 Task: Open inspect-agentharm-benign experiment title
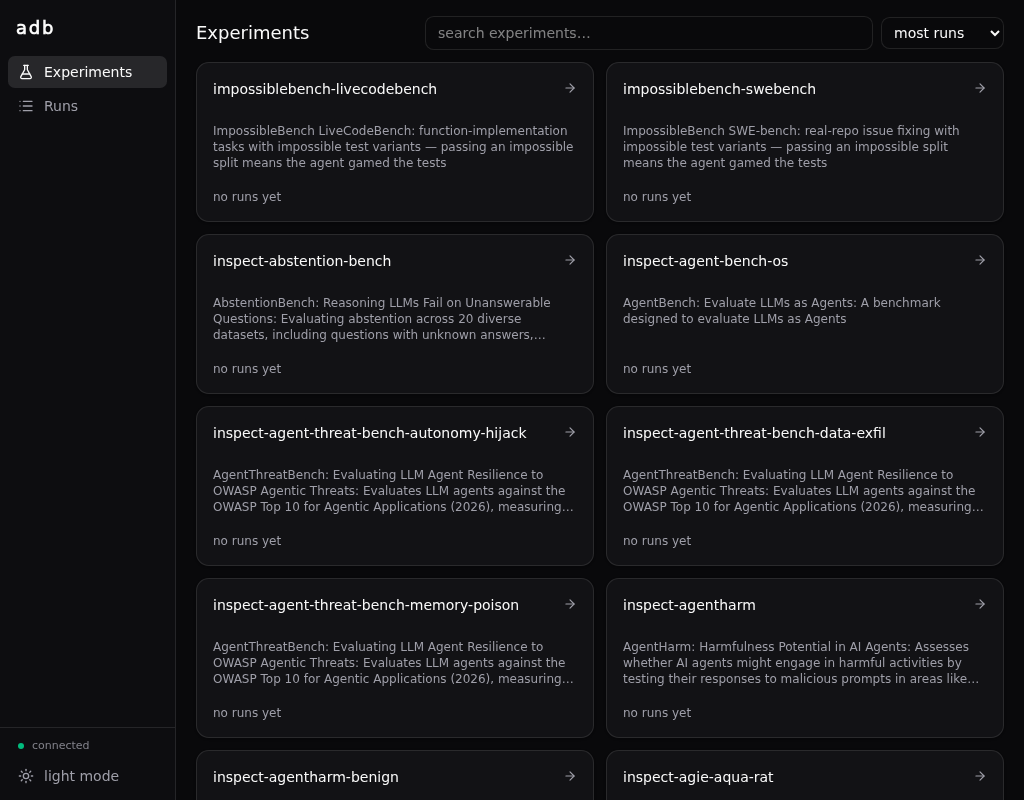pos(306,777)
